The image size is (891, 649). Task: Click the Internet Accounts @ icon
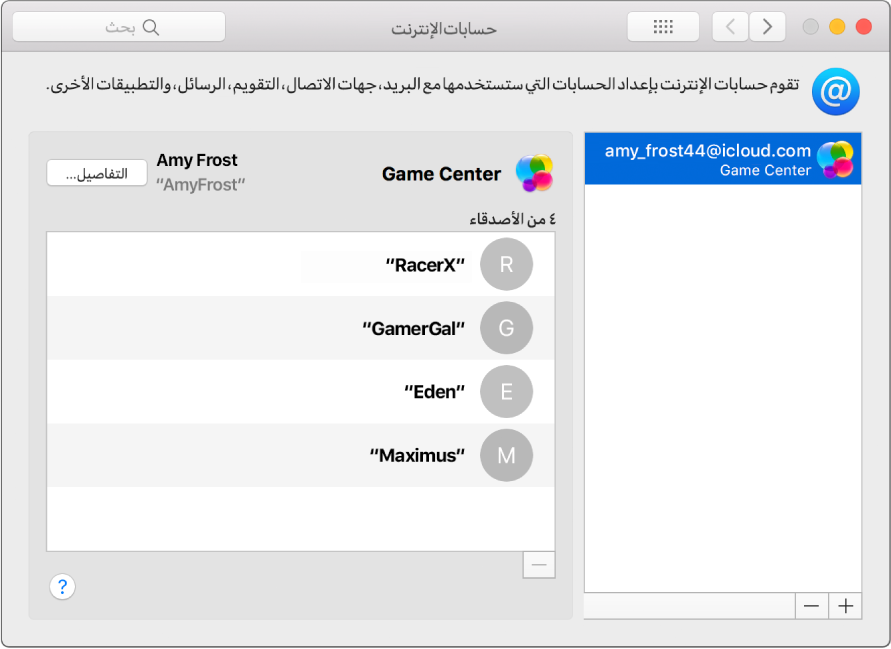tap(835, 91)
